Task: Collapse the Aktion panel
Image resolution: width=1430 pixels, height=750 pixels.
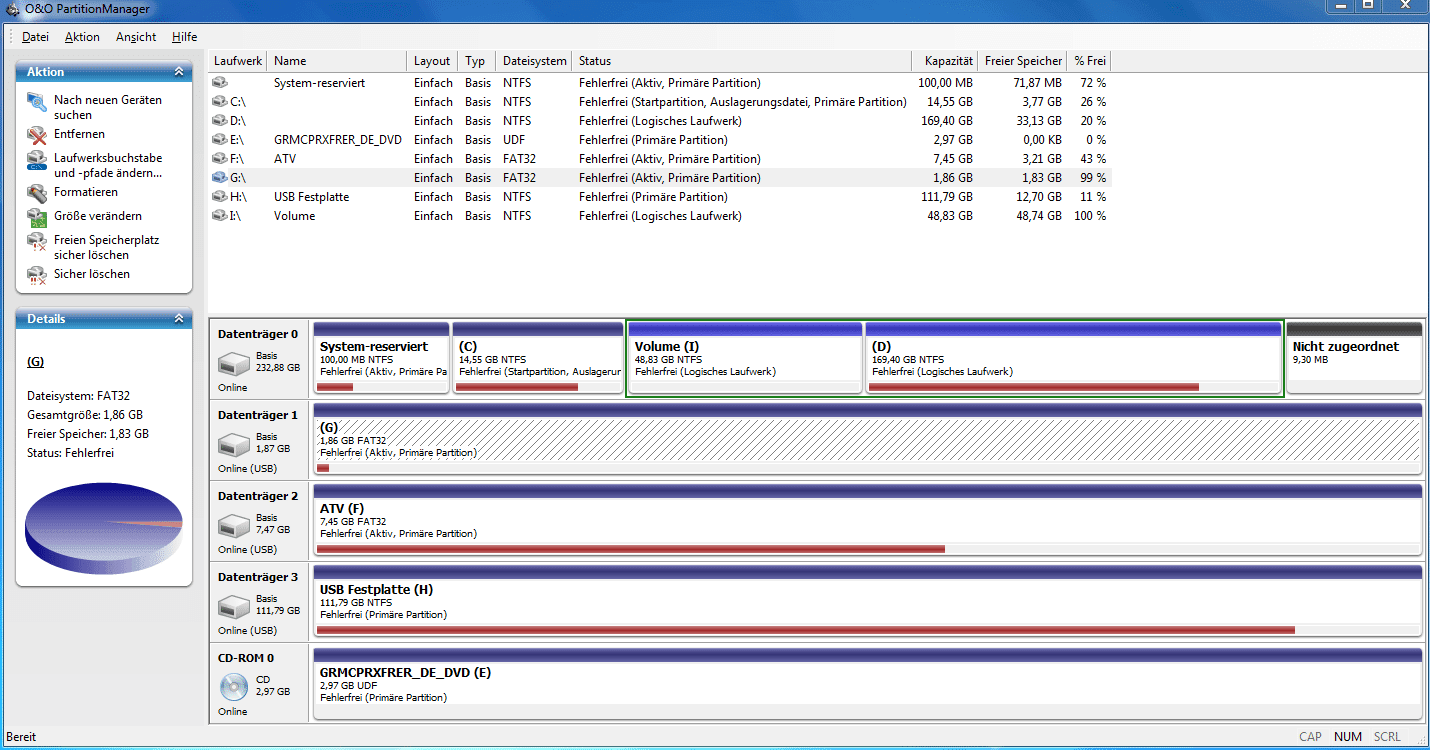Action: coord(179,72)
